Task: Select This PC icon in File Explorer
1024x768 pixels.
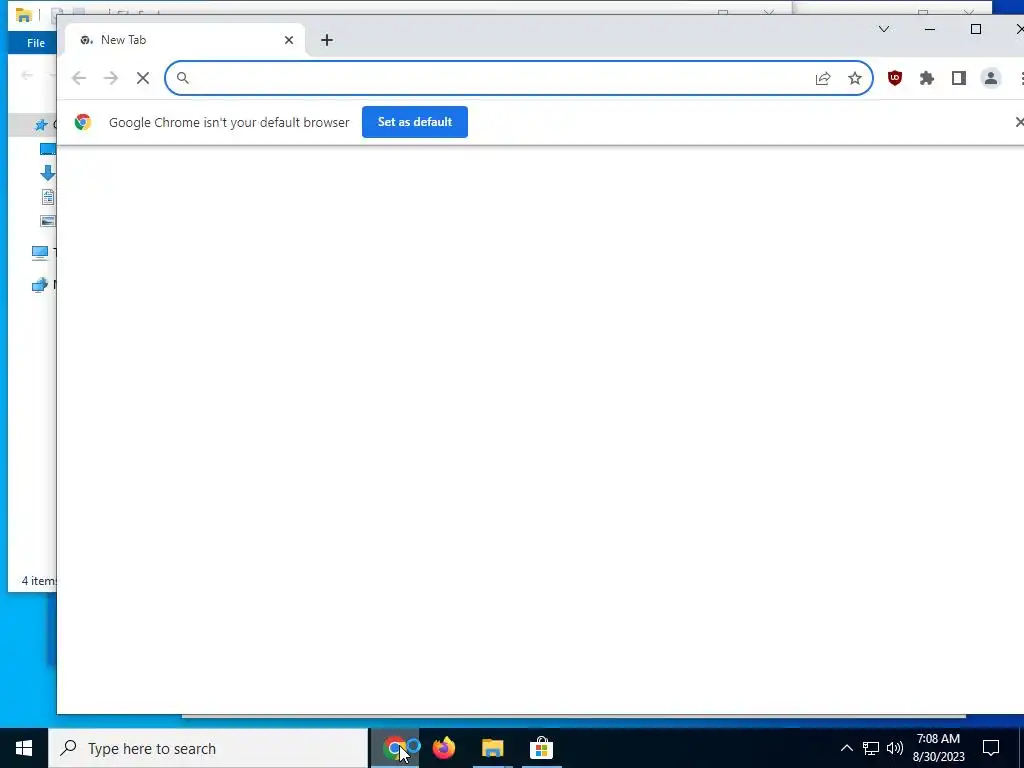Action: 40,253
